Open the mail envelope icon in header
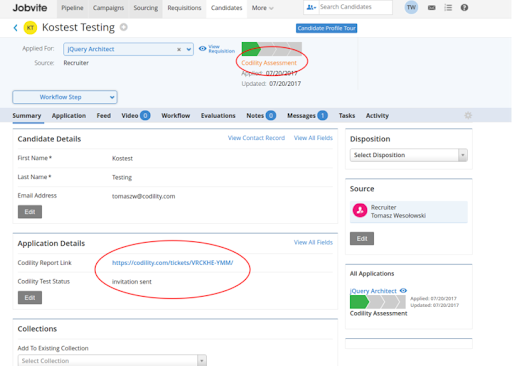The width and height of the screenshot is (512, 366). point(432,8)
